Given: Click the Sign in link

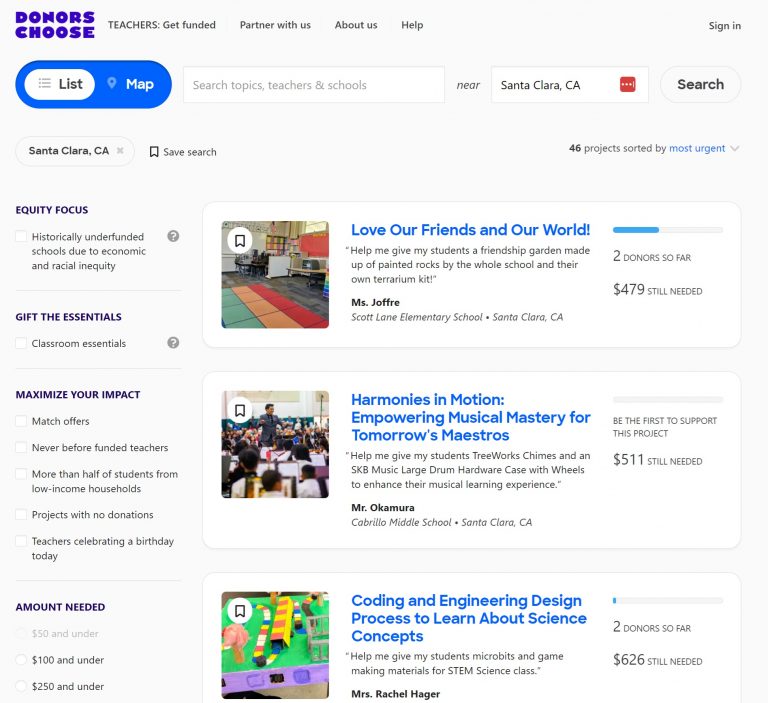Looking at the screenshot, I should click(724, 26).
